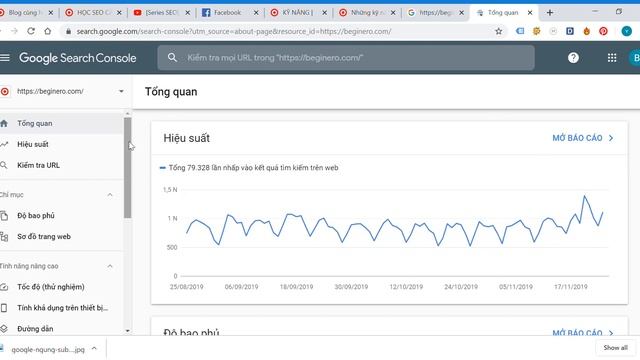The height and width of the screenshot is (360, 640).
Task: Open the hamburger navigation menu
Action: pyautogui.click(x=5, y=58)
